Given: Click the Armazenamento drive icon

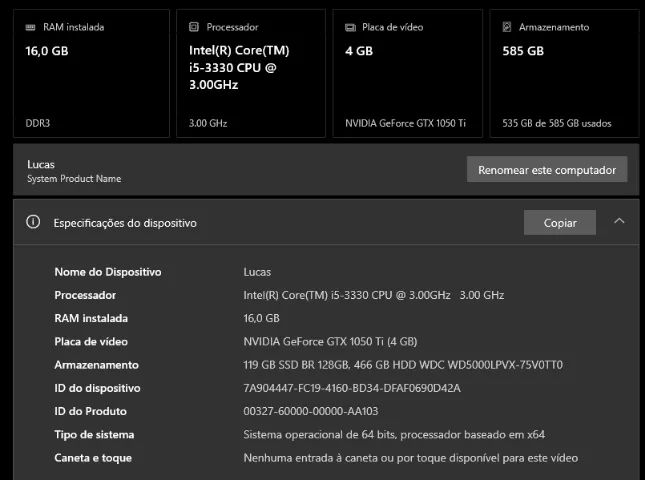Looking at the screenshot, I should coord(507,27).
